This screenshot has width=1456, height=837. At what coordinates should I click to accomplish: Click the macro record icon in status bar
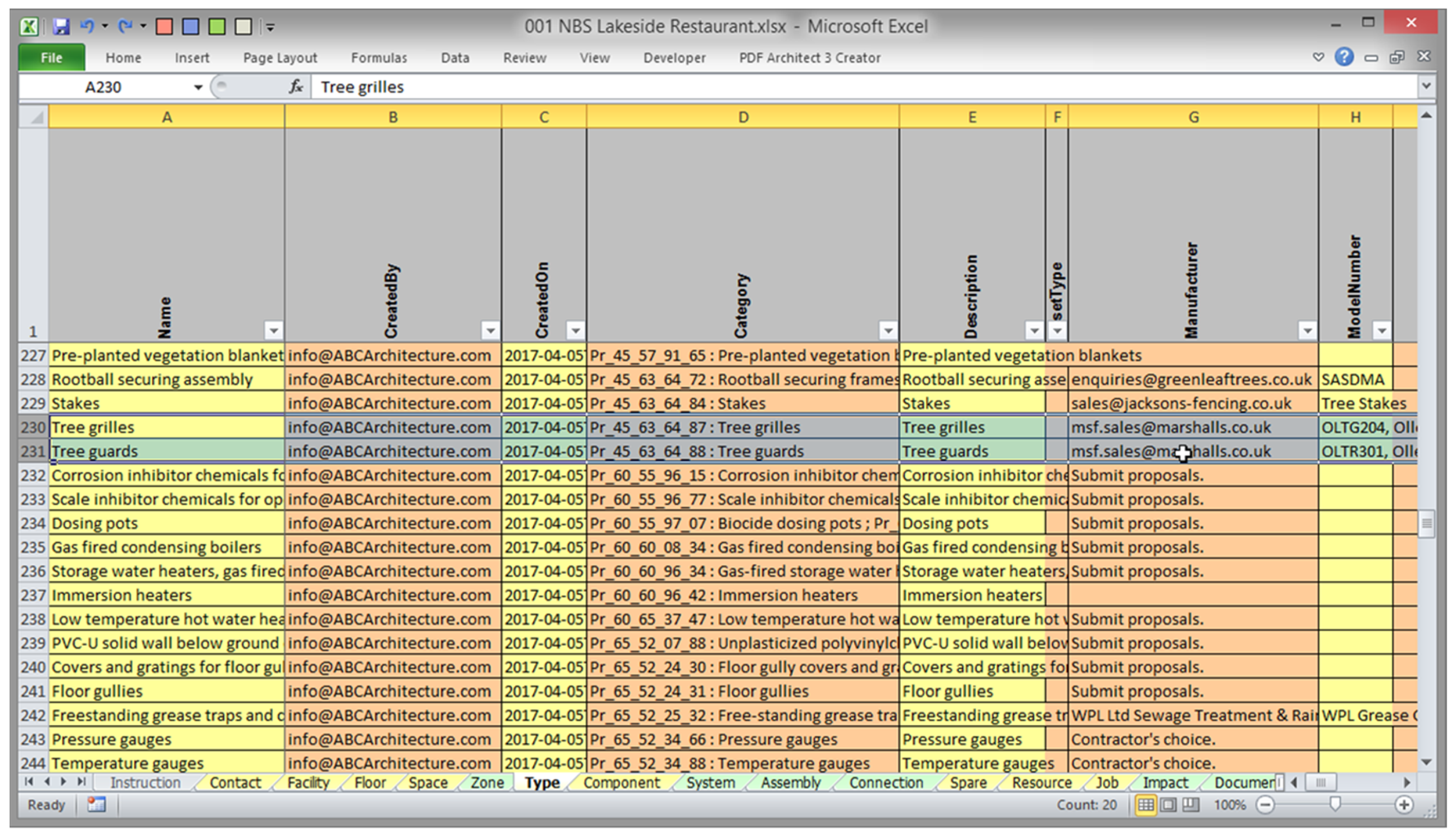pos(96,804)
